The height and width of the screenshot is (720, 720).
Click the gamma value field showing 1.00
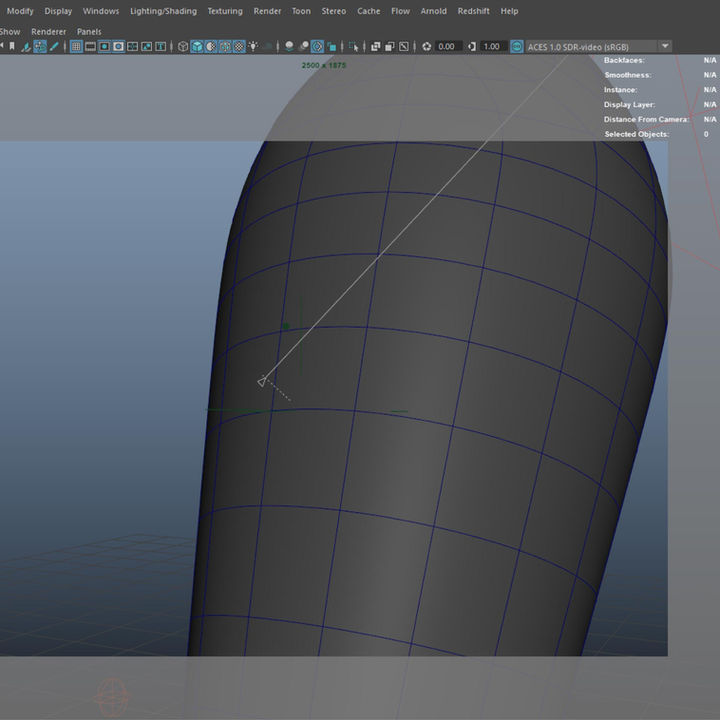click(492, 46)
